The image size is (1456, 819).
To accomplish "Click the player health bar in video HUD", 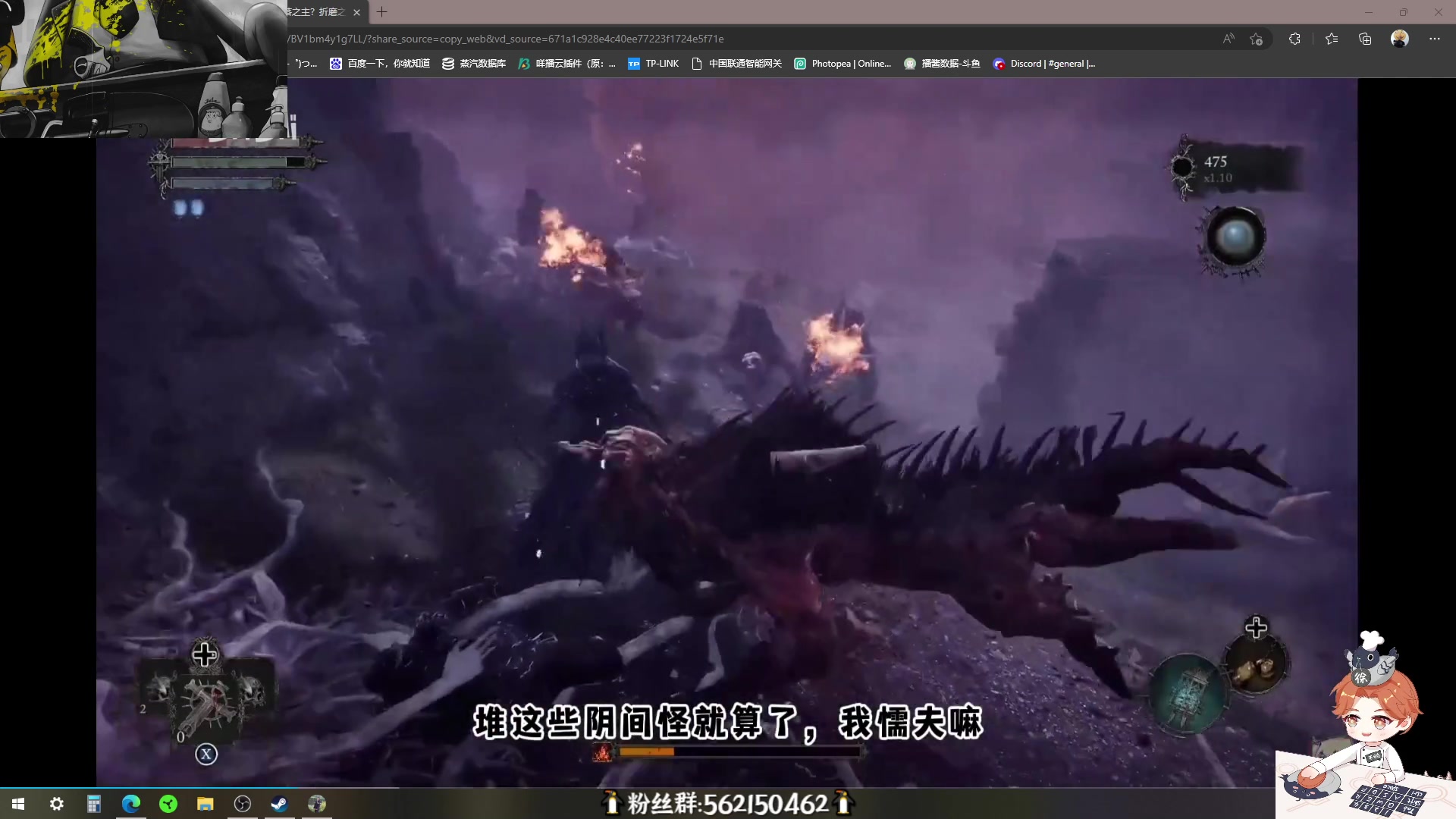I will click(238, 143).
